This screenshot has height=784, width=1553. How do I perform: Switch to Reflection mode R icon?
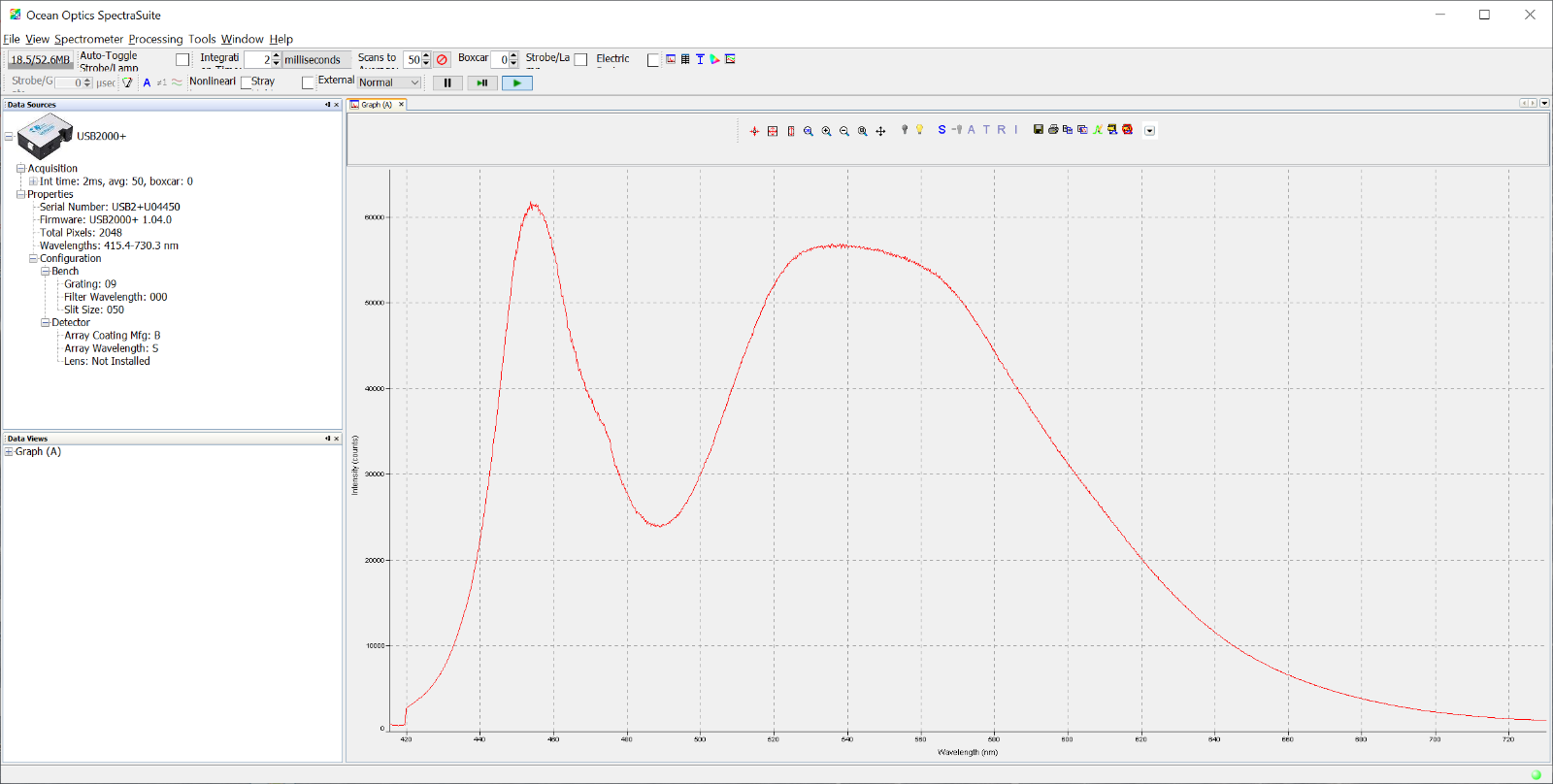click(x=1002, y=129)
